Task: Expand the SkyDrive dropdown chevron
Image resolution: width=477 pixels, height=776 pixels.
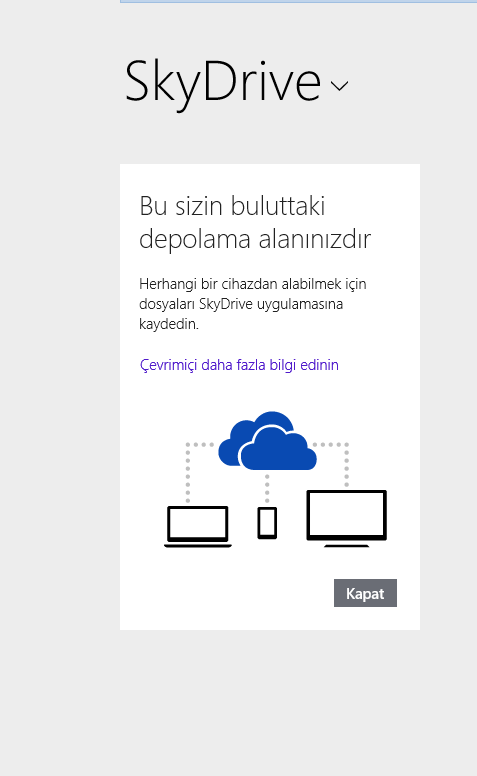Action: [x=339, y=86]
